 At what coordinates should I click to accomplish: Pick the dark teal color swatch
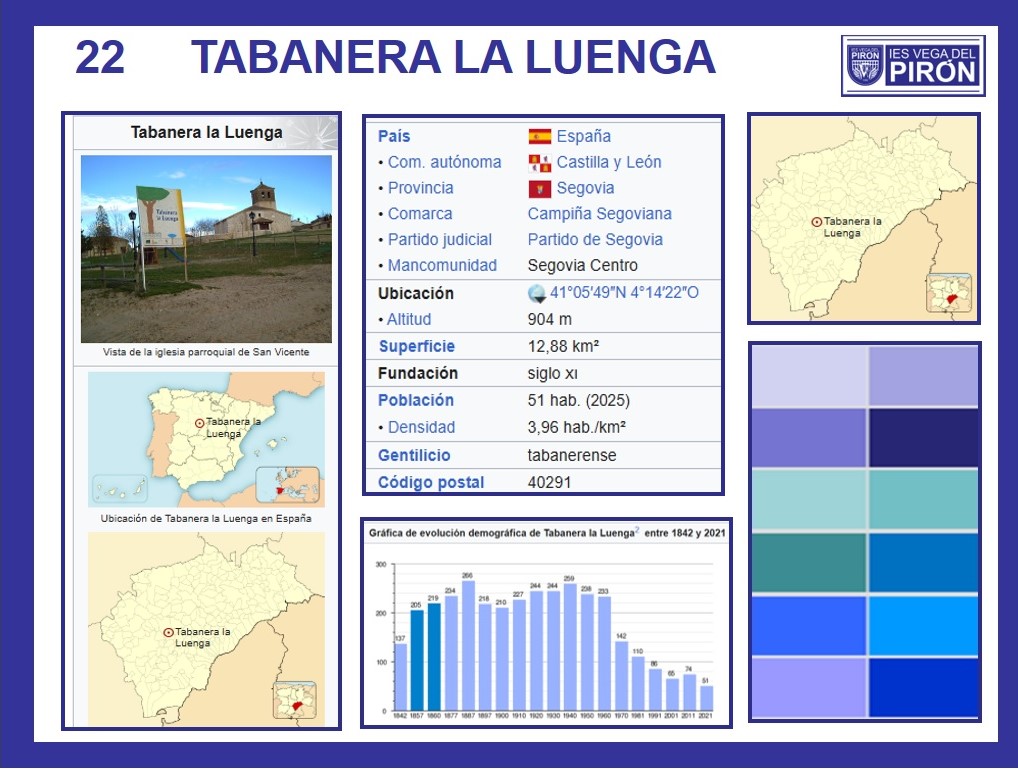pos(809,563)
